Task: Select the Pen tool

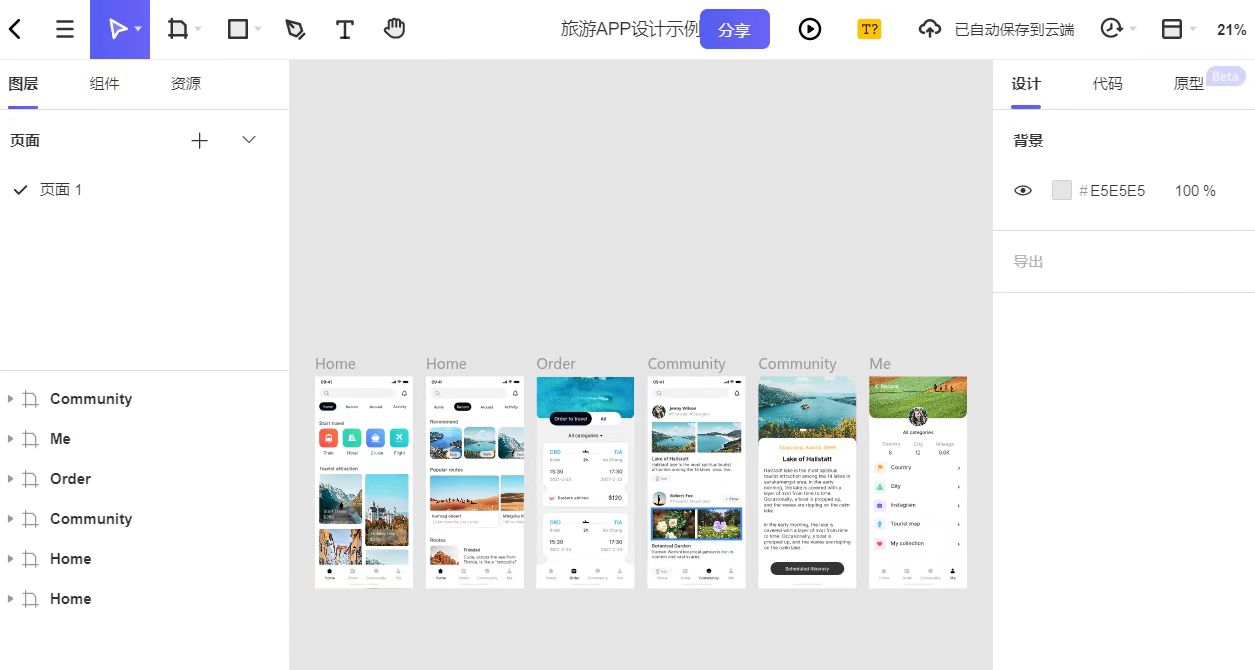Action: click(x=294, y=29)
